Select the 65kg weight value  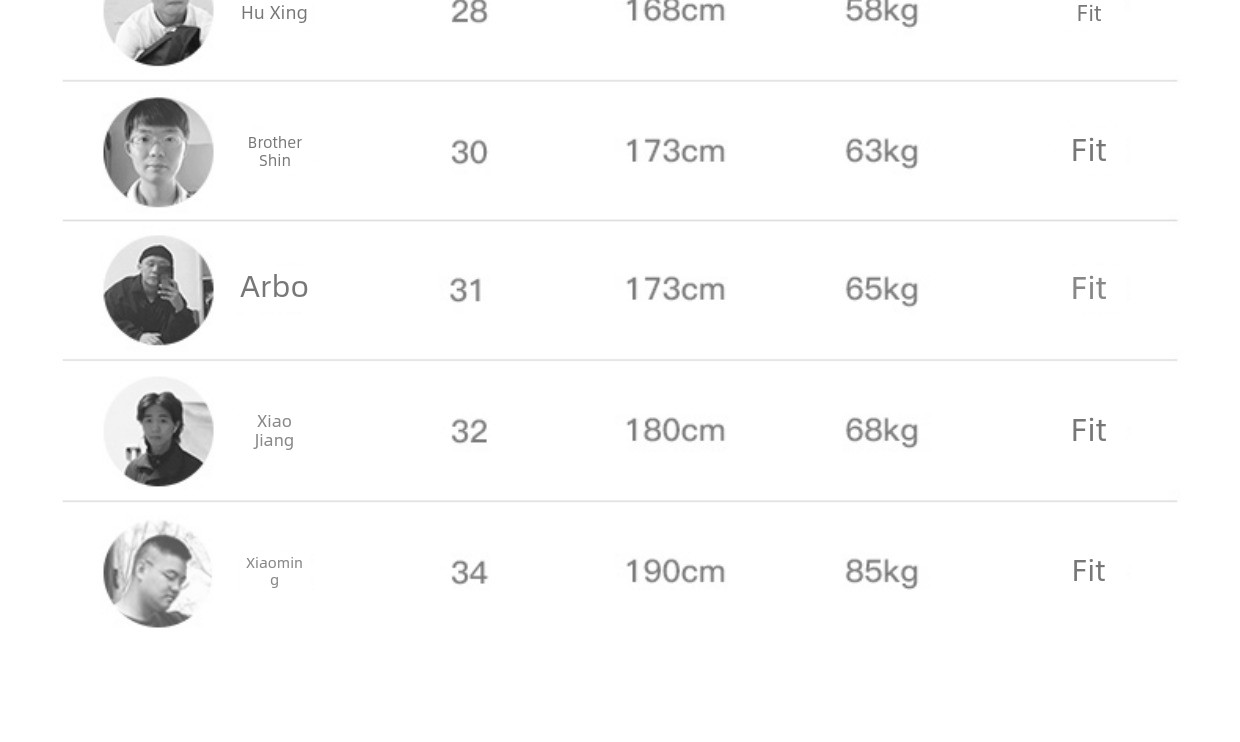point(881,289)
